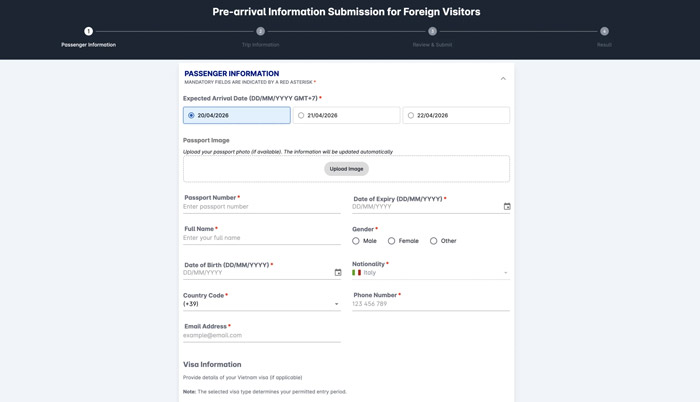This screenshot has width=700, height=402.
Task: Select arrival date 20/04/2026
Action: [192, 116]
